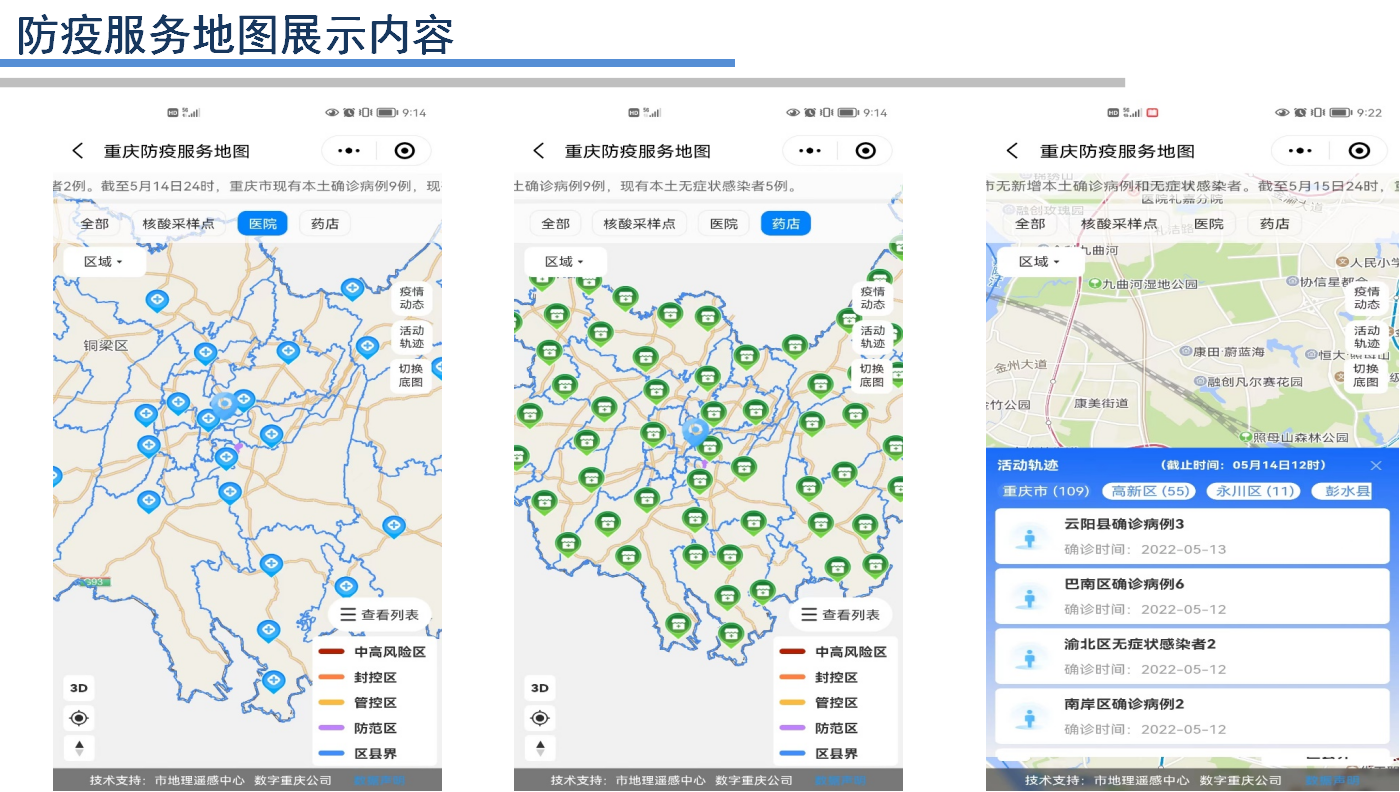Tap locate-me crosshair icon on middle phone map

coord(540,717)
